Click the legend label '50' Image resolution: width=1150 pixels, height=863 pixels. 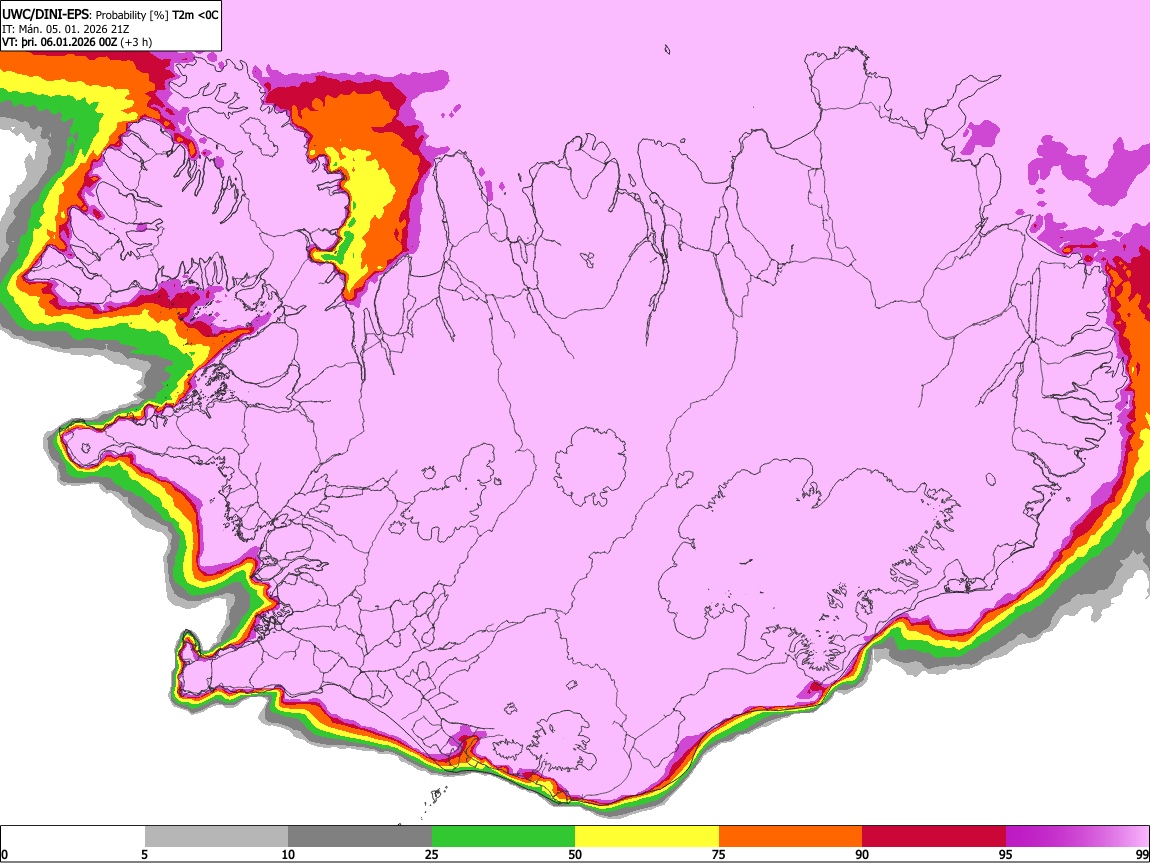point(575,854)
